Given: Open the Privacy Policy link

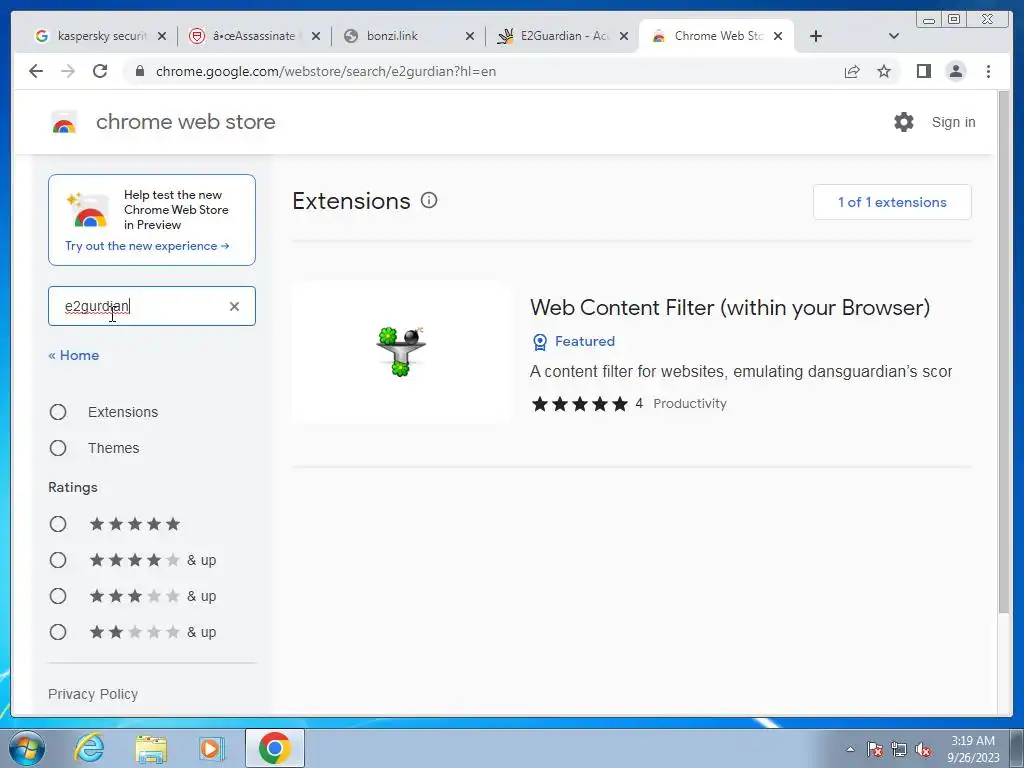Looking at the screenshot, I should pyautogui.click(x=93, y=694).
